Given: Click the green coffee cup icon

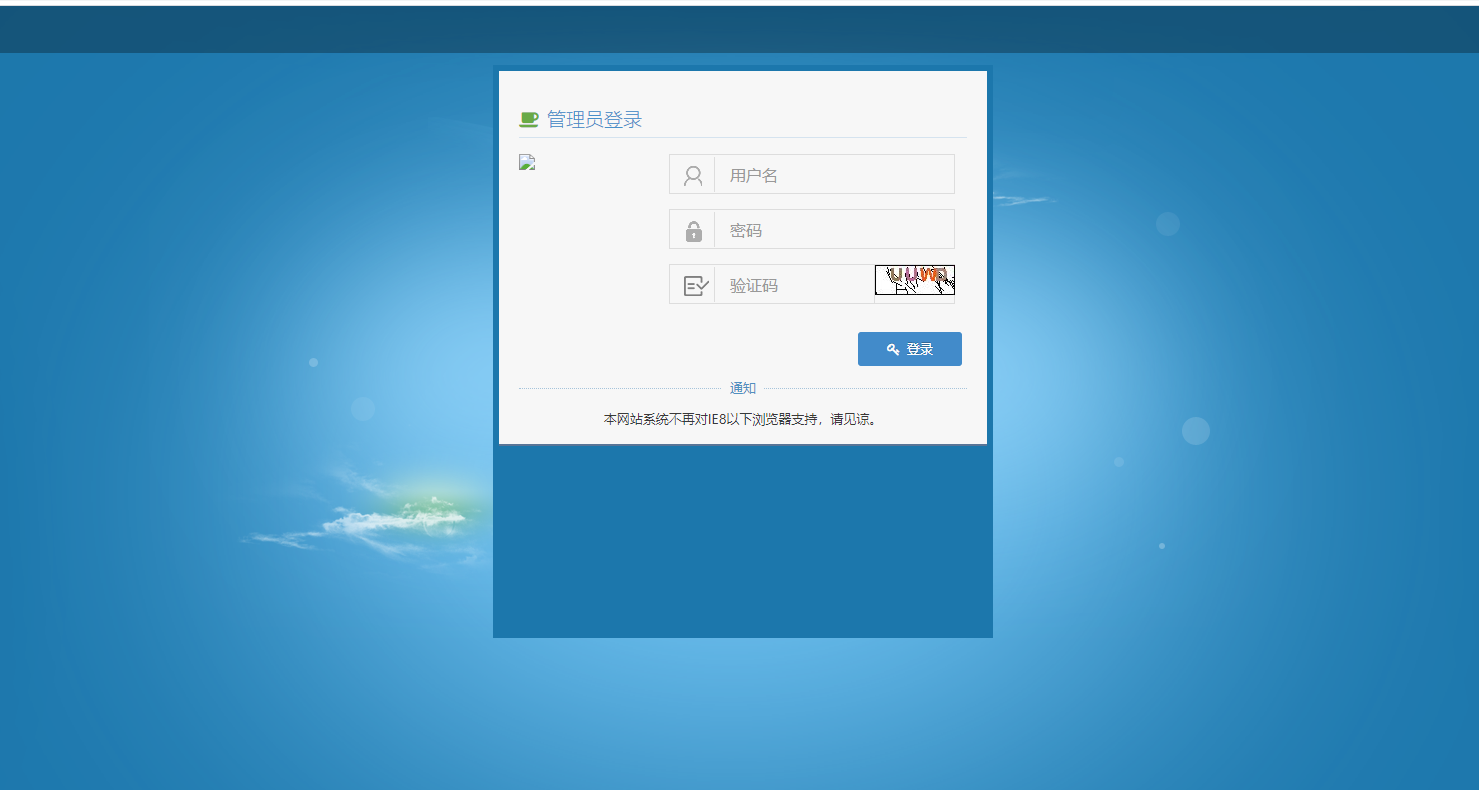Looking at the screenshot, I should (529, 120).
